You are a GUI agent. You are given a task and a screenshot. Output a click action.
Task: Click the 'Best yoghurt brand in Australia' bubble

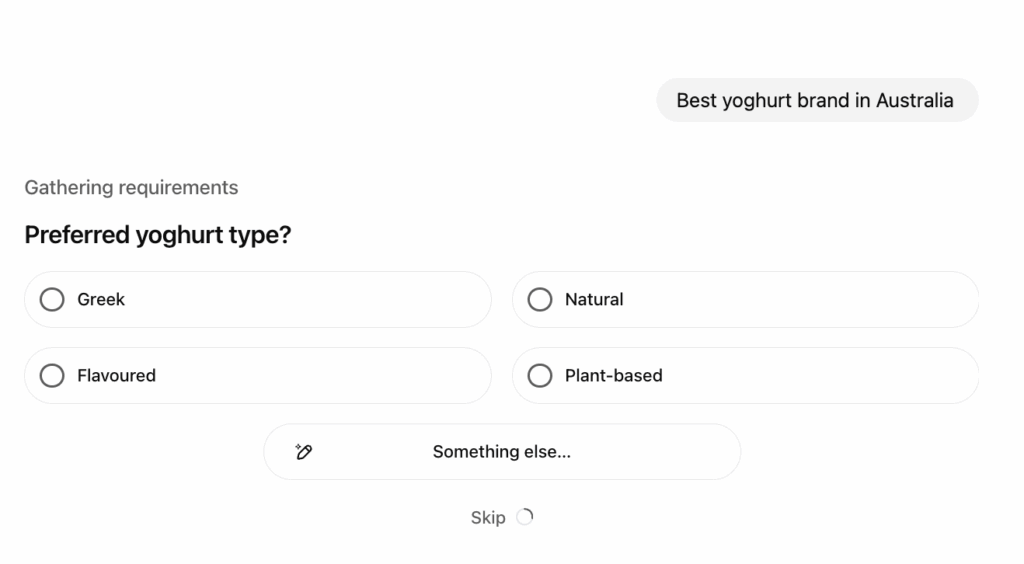click(x=816, y=100)
